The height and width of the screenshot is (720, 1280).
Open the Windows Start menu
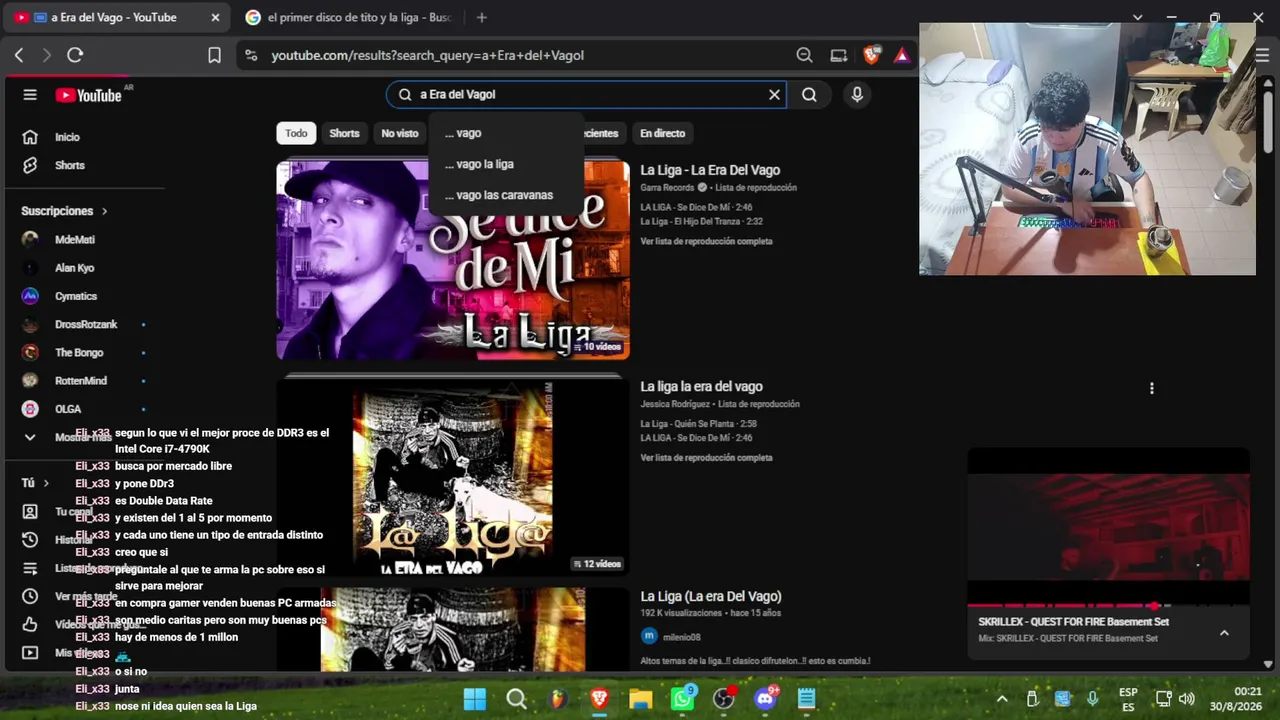pos(475,698)
